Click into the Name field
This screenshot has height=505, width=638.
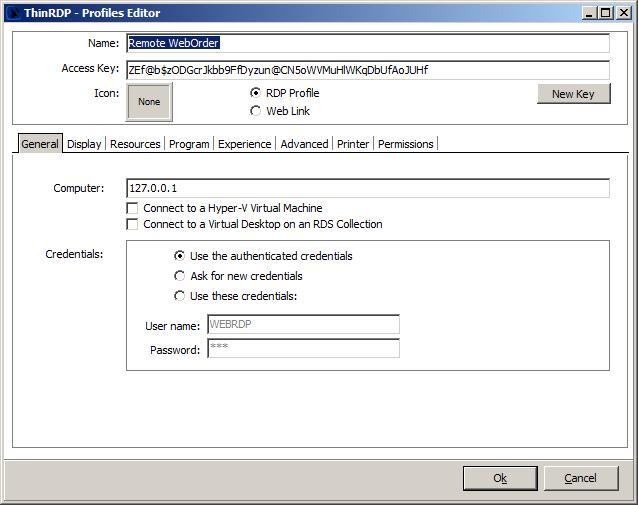tap(368, 43)
